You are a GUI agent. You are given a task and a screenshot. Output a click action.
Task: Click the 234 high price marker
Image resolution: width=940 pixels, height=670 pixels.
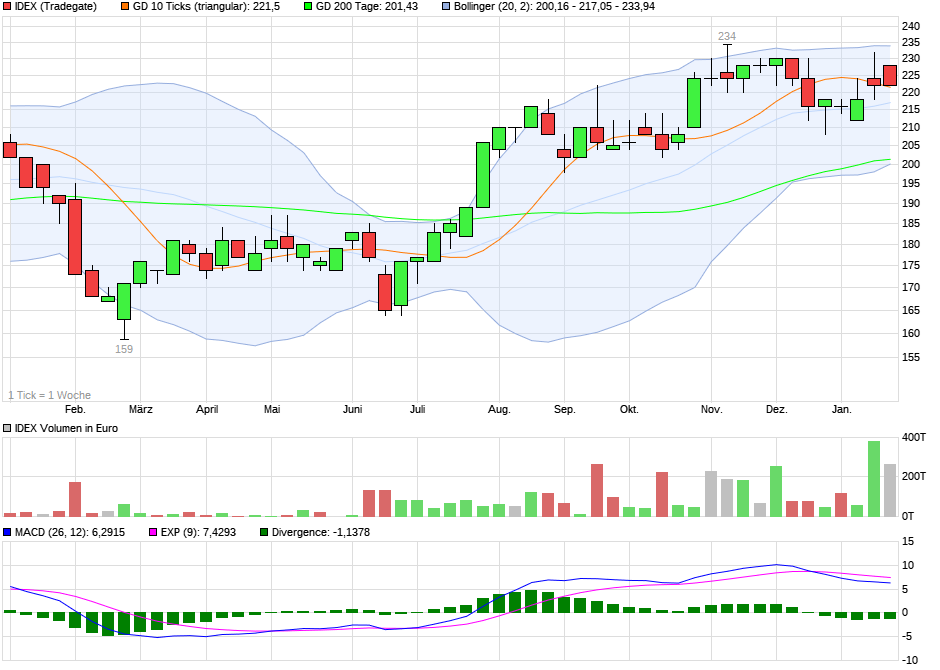(726, 35)
